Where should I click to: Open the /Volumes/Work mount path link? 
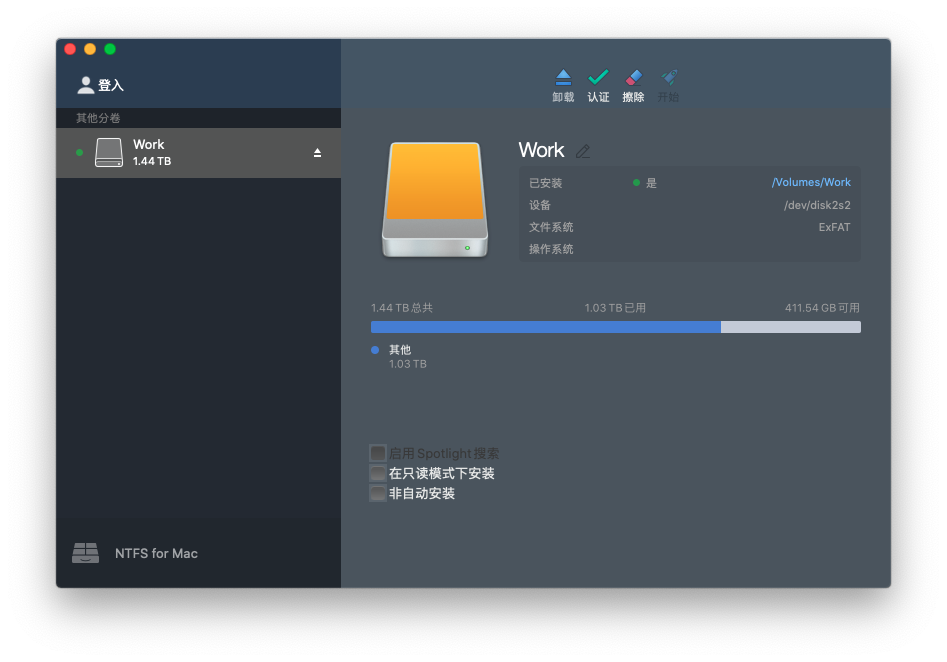pyautogui.click(x=810, y=183)
